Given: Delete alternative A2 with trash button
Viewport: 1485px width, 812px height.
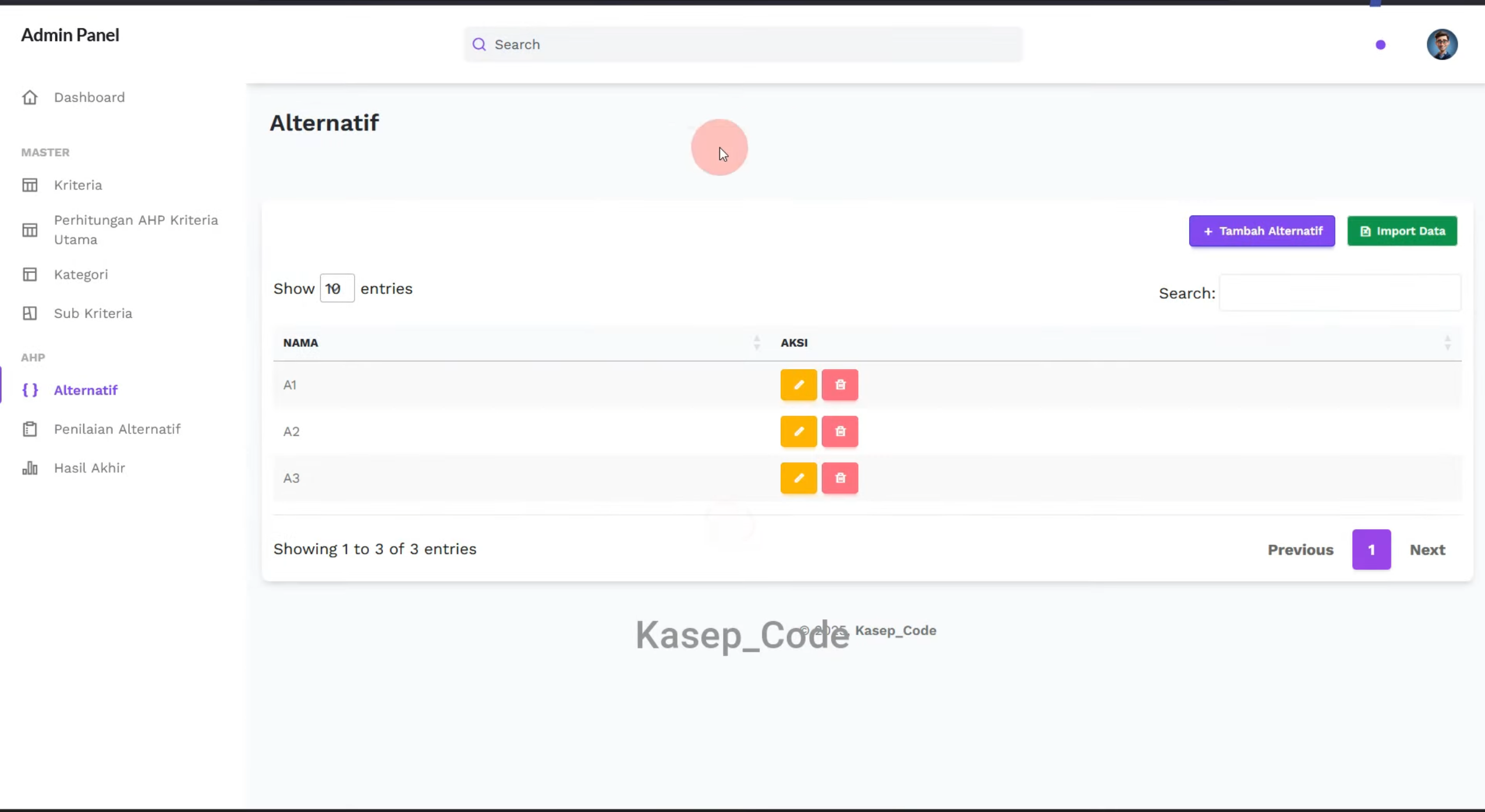Looking at the screenshot, I should pos(839,431).
